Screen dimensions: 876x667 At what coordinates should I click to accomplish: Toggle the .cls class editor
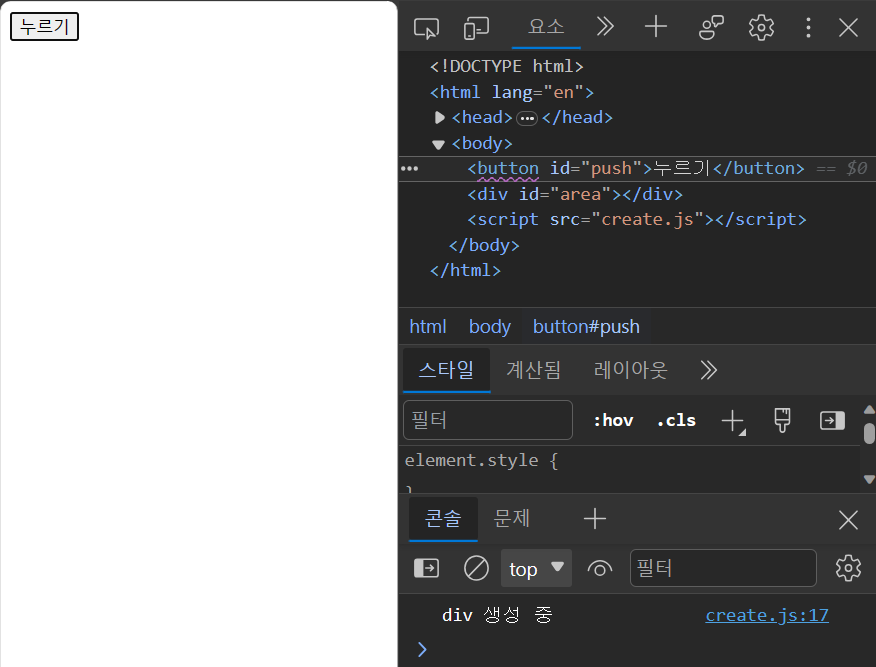pos(677,420)
